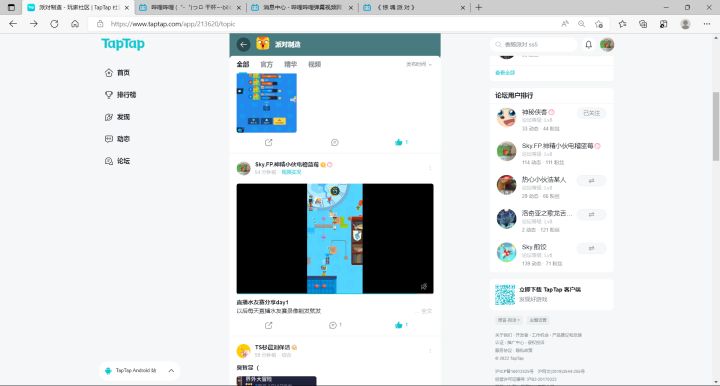
Task: Open the browser collections icon
Action: (x=643, y=24)
